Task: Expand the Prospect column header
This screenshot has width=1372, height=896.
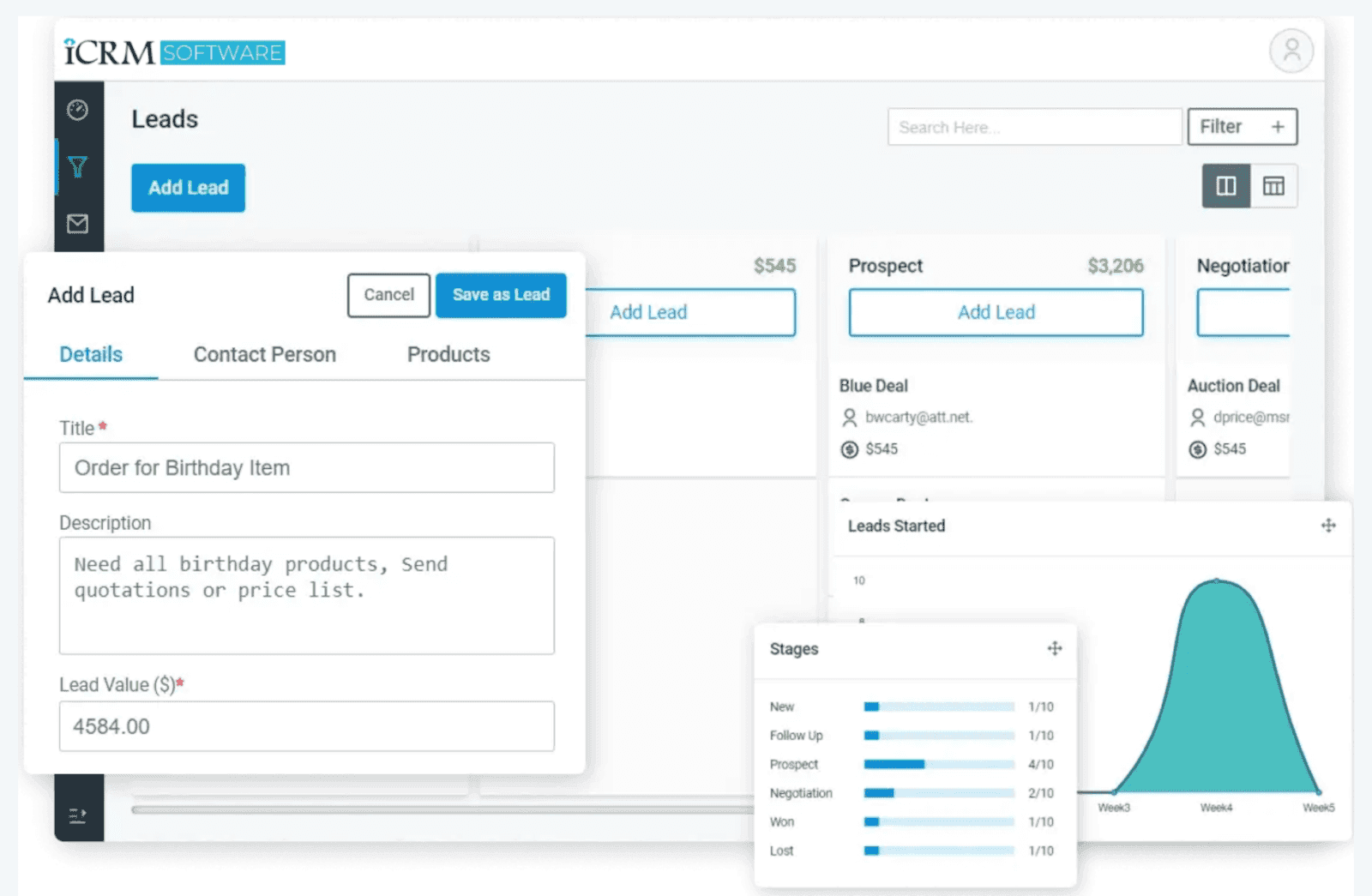Action: [x=886, y=266]
